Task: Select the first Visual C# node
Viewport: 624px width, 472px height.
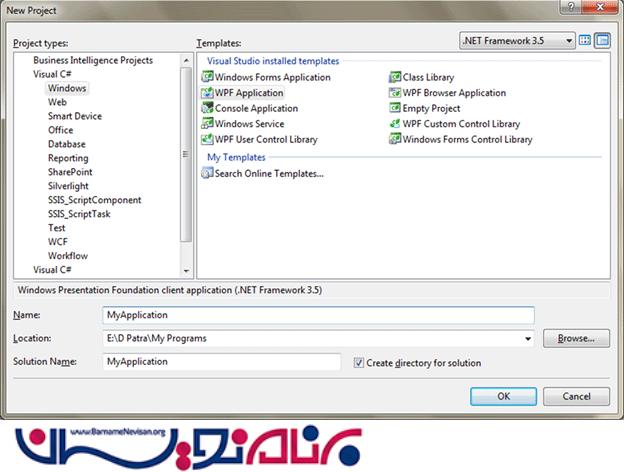Action: (x=52, y=74)
